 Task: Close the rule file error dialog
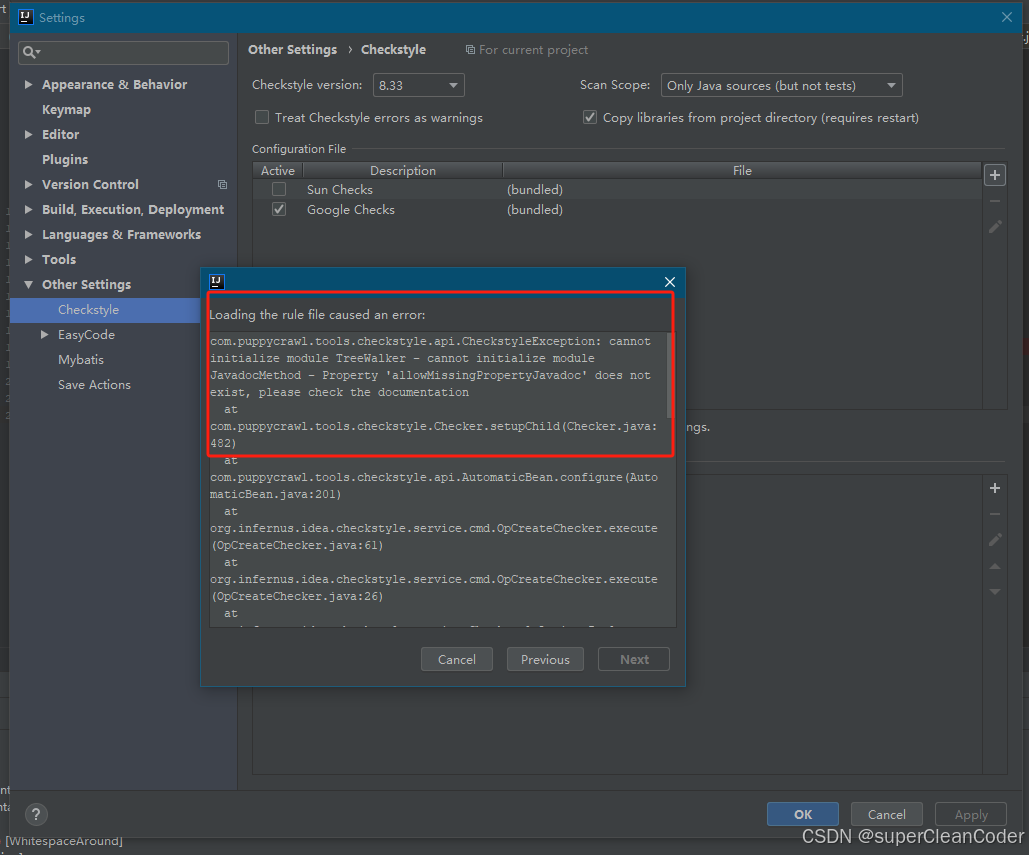click(x=669, y=282)
